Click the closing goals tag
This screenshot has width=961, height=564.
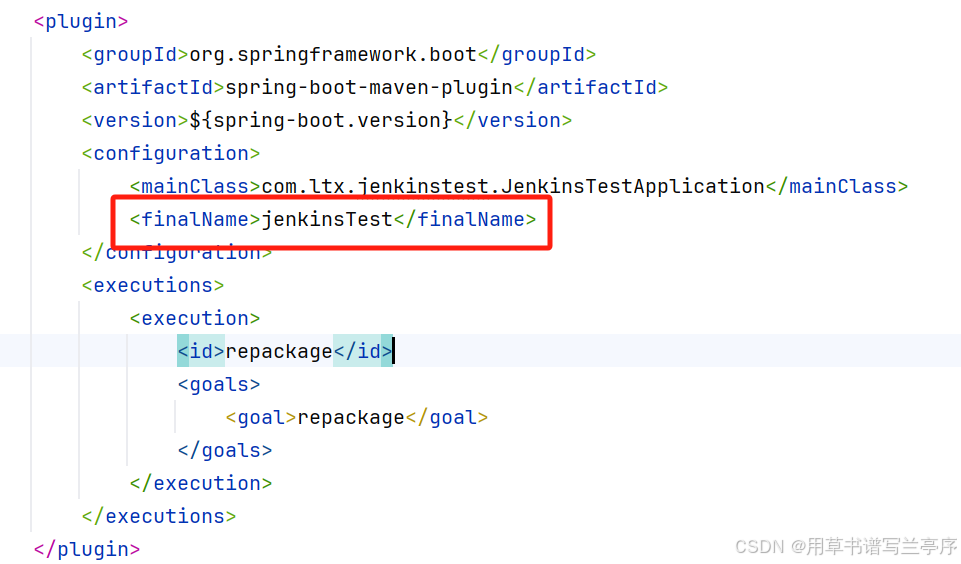[x=225, y=451]
